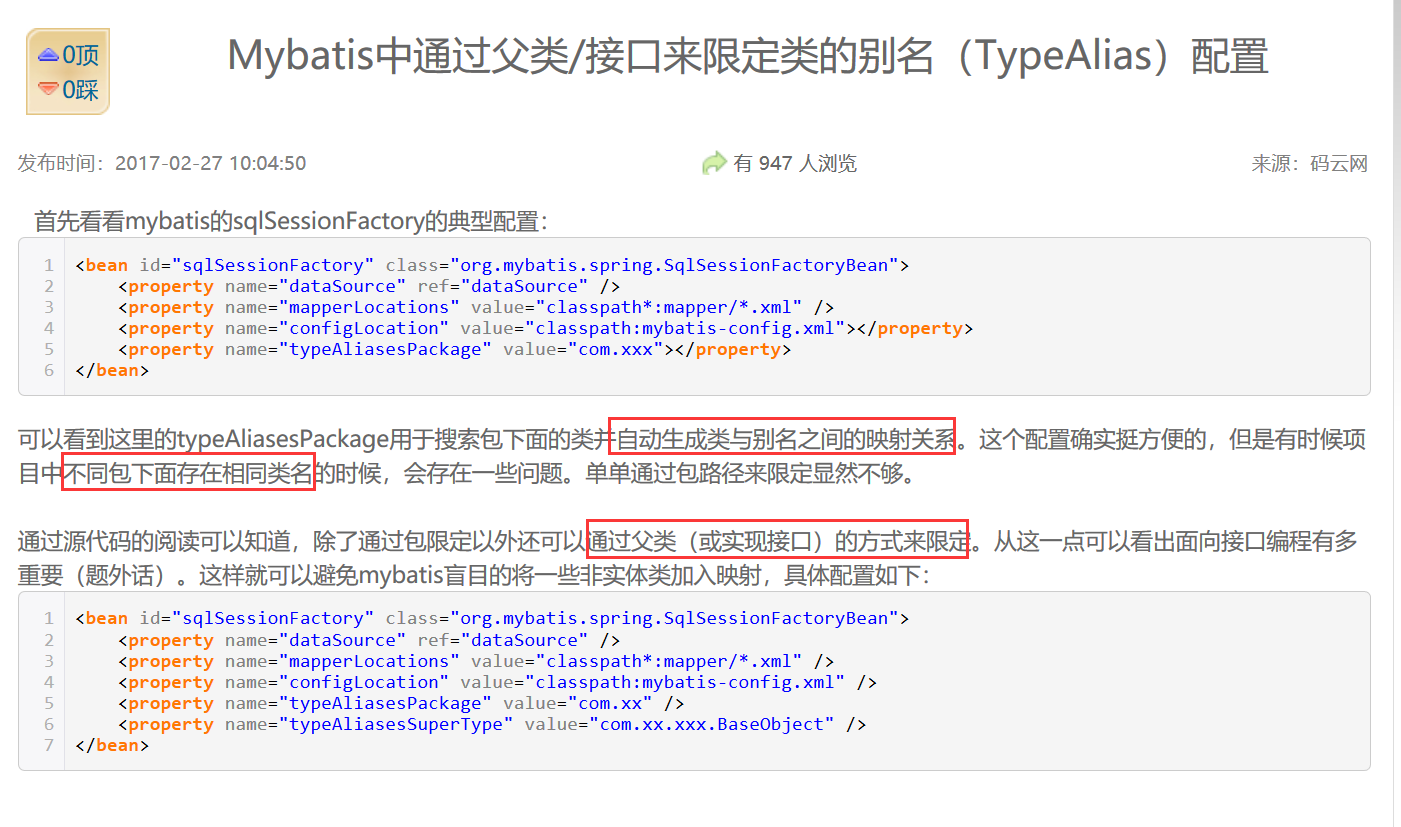Click the phrase 不同包下面存在相同类名
The height and width of the screenshot is (827, 1401).
pyautogui.click(x=190, y=474)
